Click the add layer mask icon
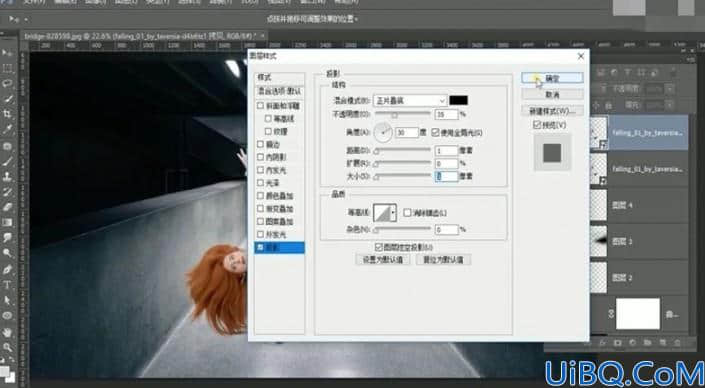This screenshot has height=388, width=705. (618, 343)
